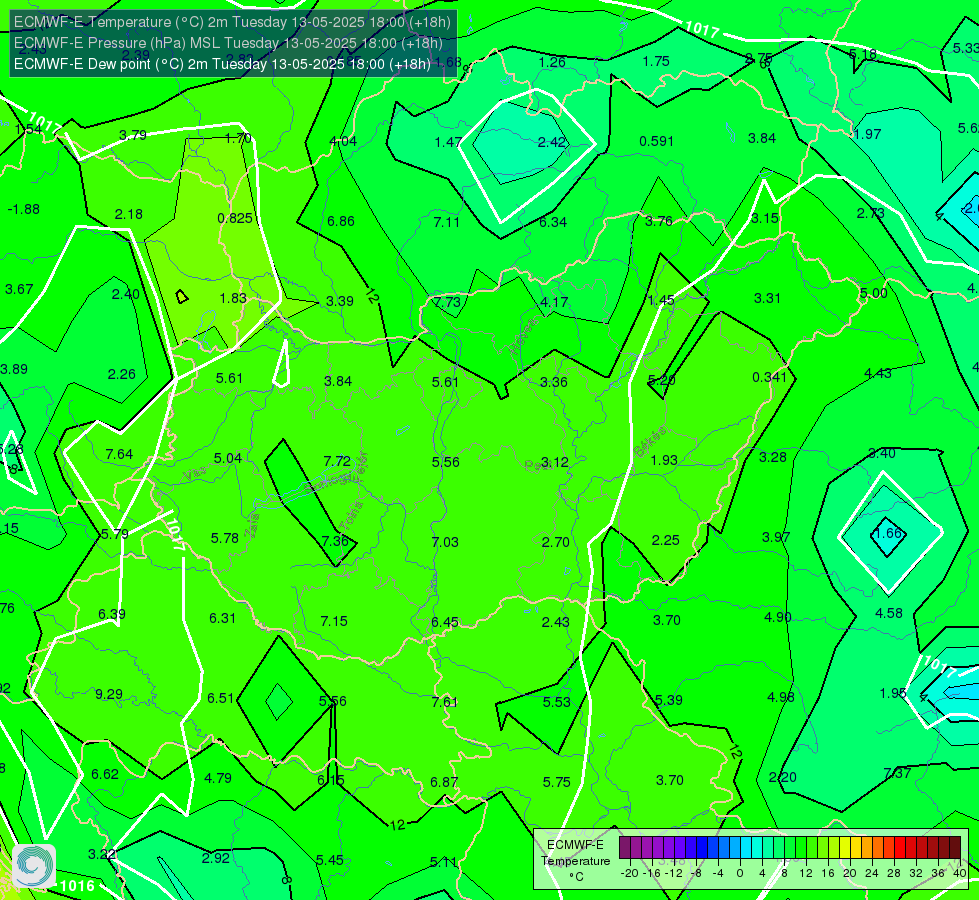Image resolution: width=979 pixels, height=900 pixels.
Task: Click dew point value 6.45
Action: click(445, 622)
